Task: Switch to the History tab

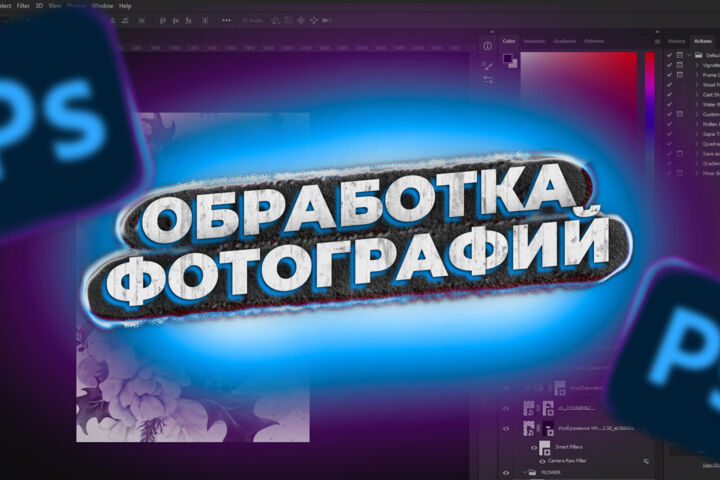Action: 676,41
